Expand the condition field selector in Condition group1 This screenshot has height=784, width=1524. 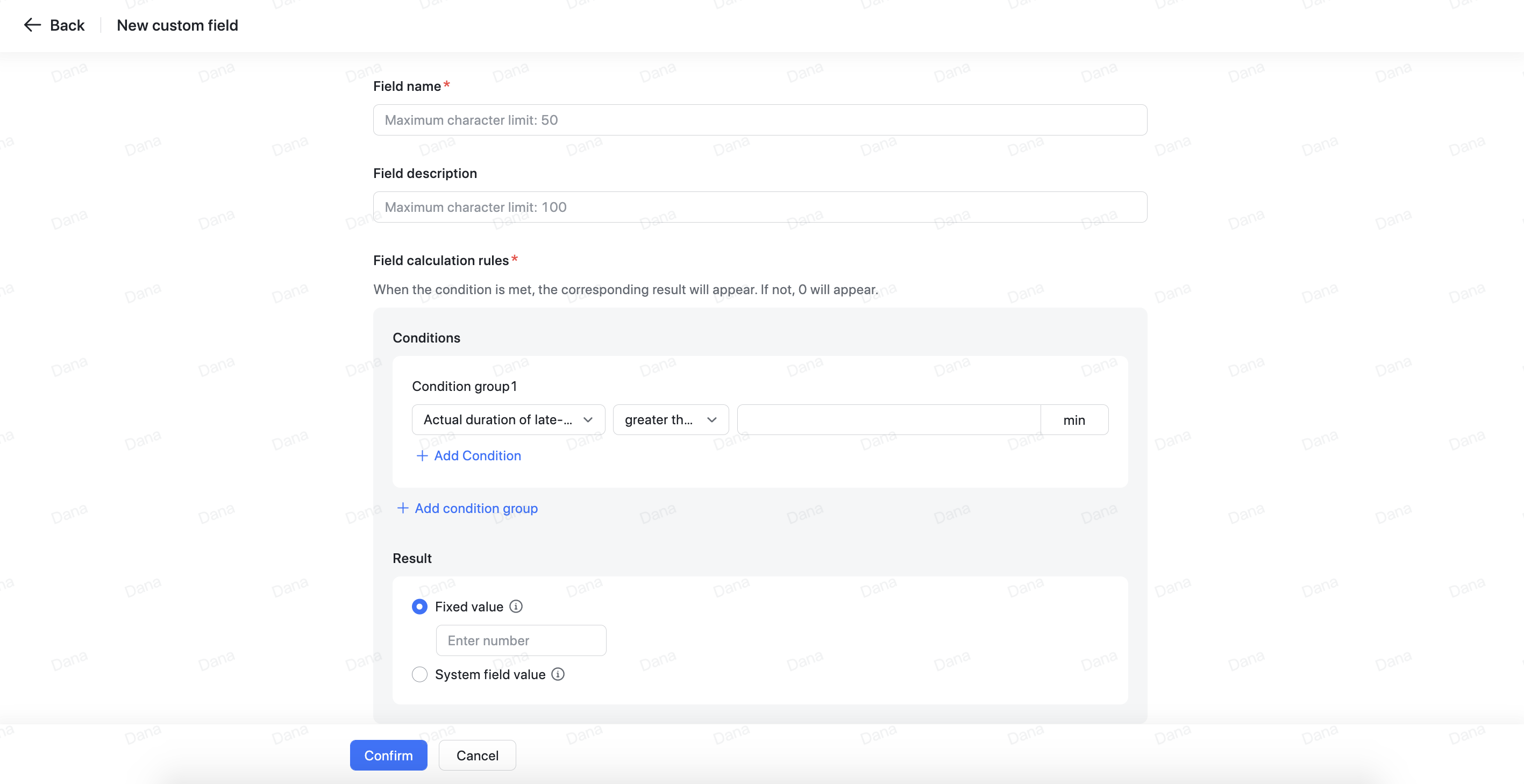pos(508,419)
